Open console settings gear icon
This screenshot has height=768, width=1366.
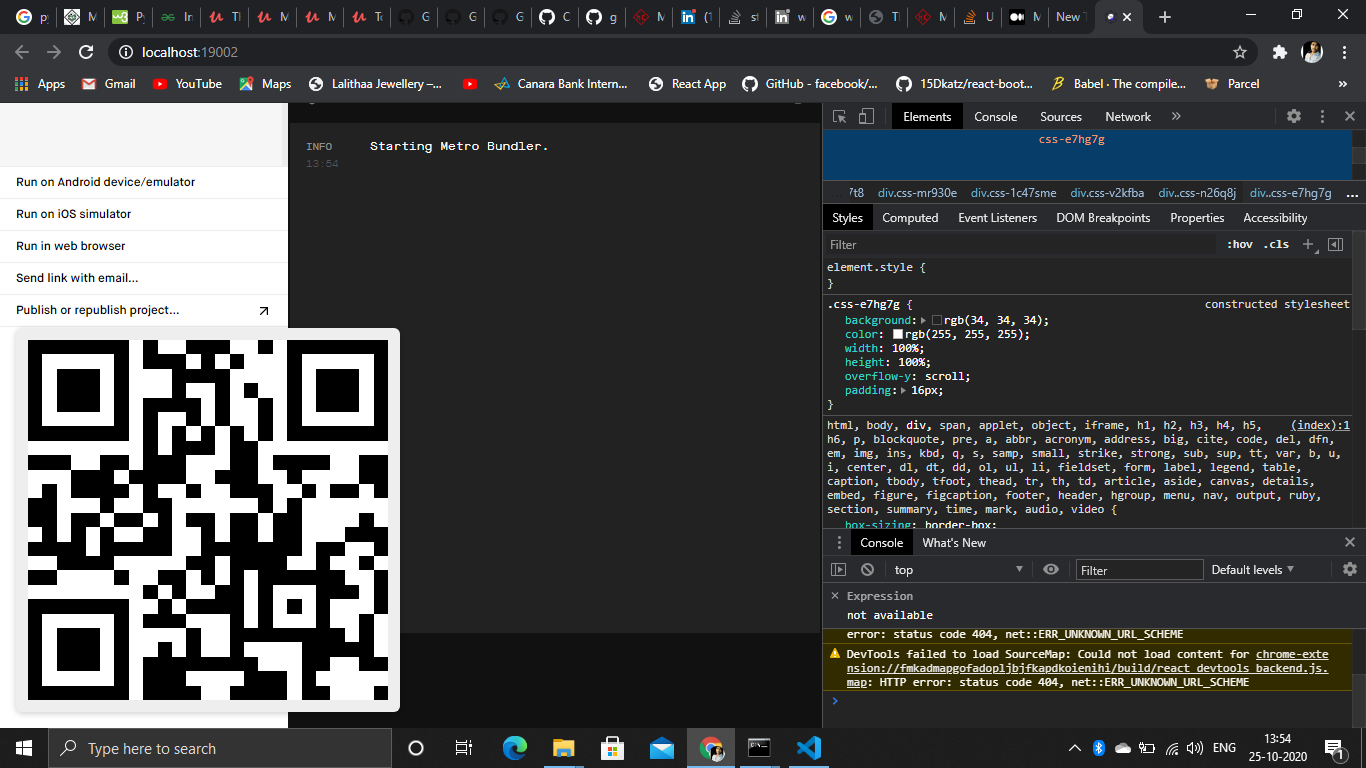coord(1350,569)
